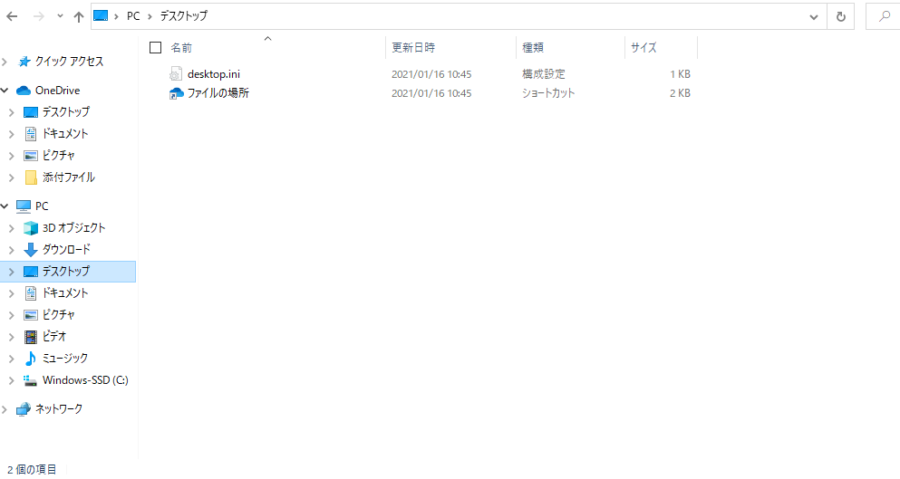Click the ミュージック note icon
900x479 pixels.
click(30, 358)
